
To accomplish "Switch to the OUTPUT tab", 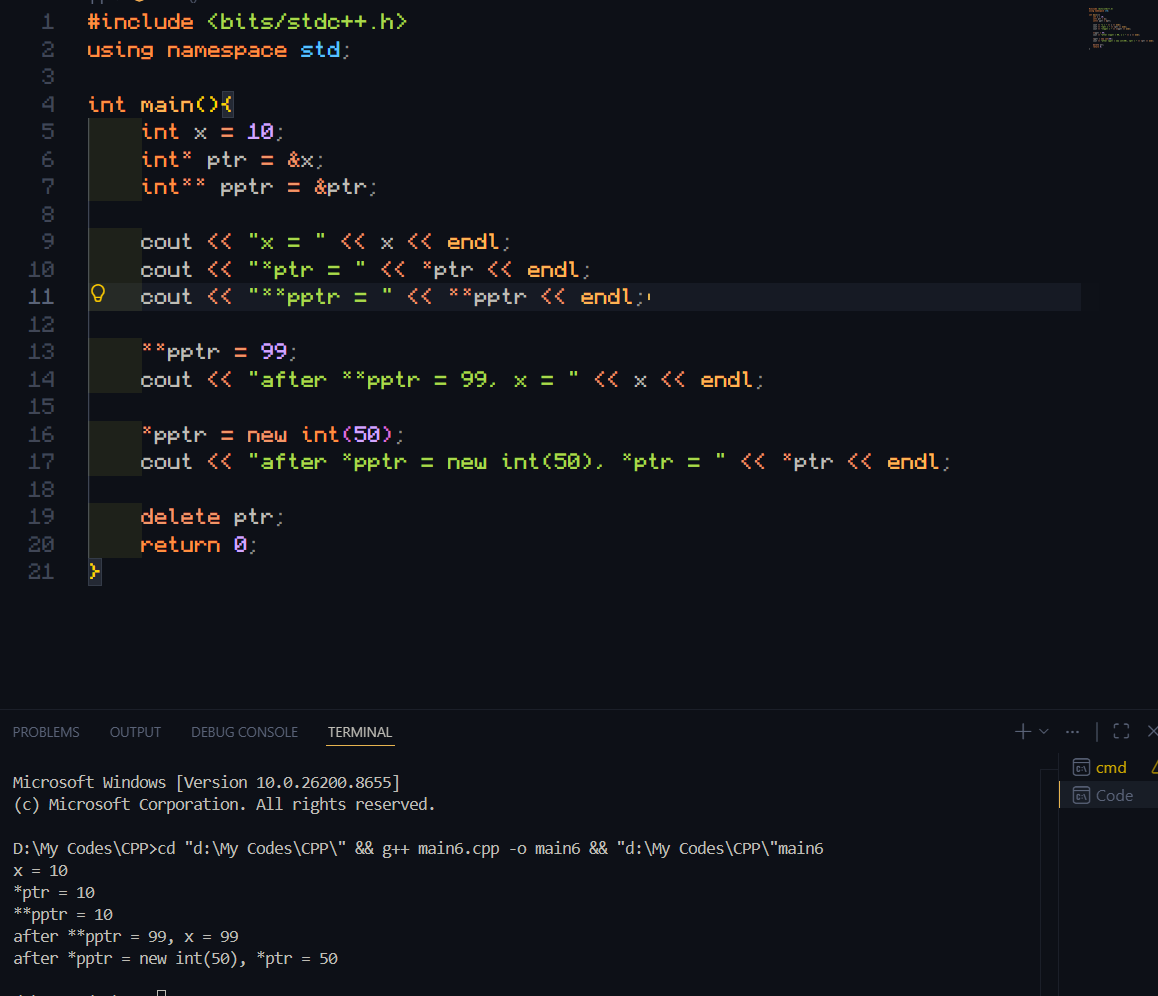I will (x=135, y=732).
